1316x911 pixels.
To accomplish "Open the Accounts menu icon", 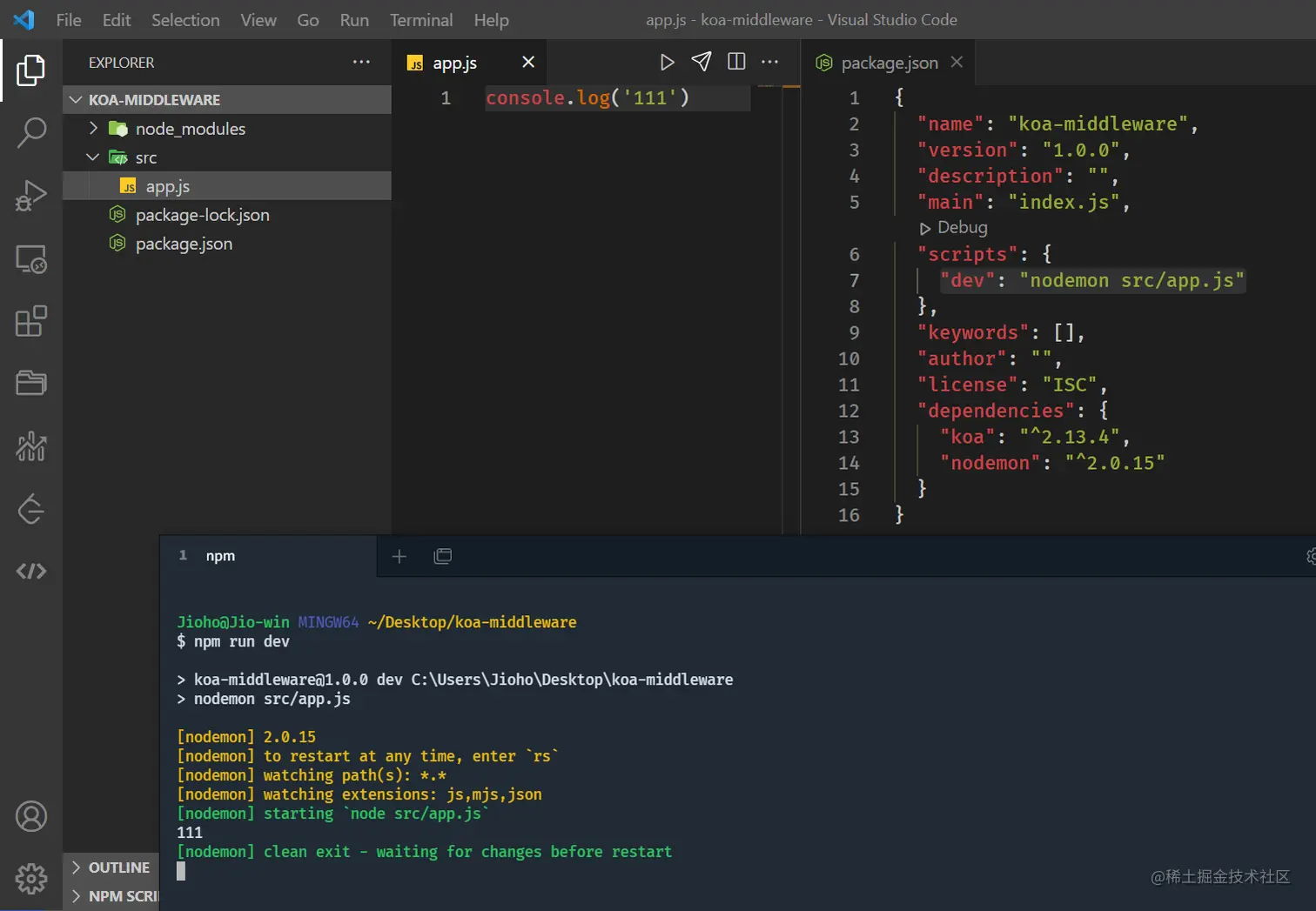I will (31, 816).
